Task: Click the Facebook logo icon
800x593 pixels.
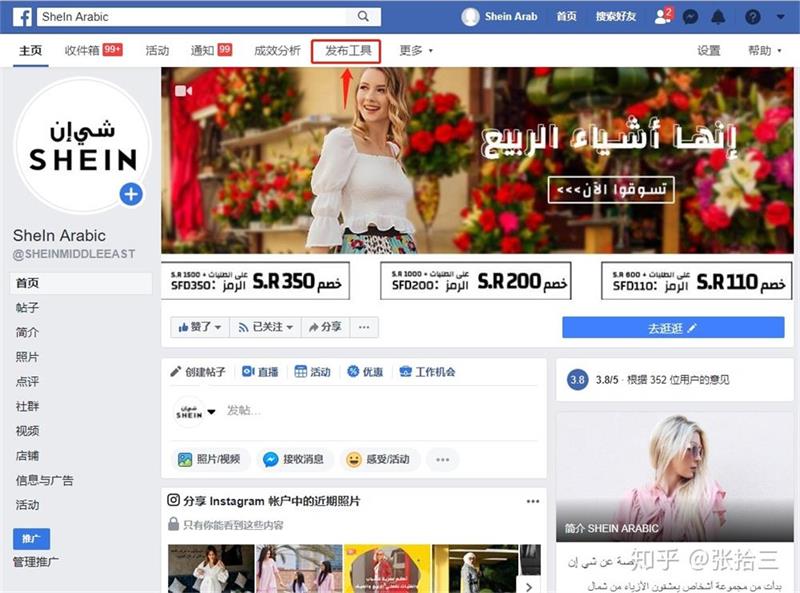Action: click(22, 17)
